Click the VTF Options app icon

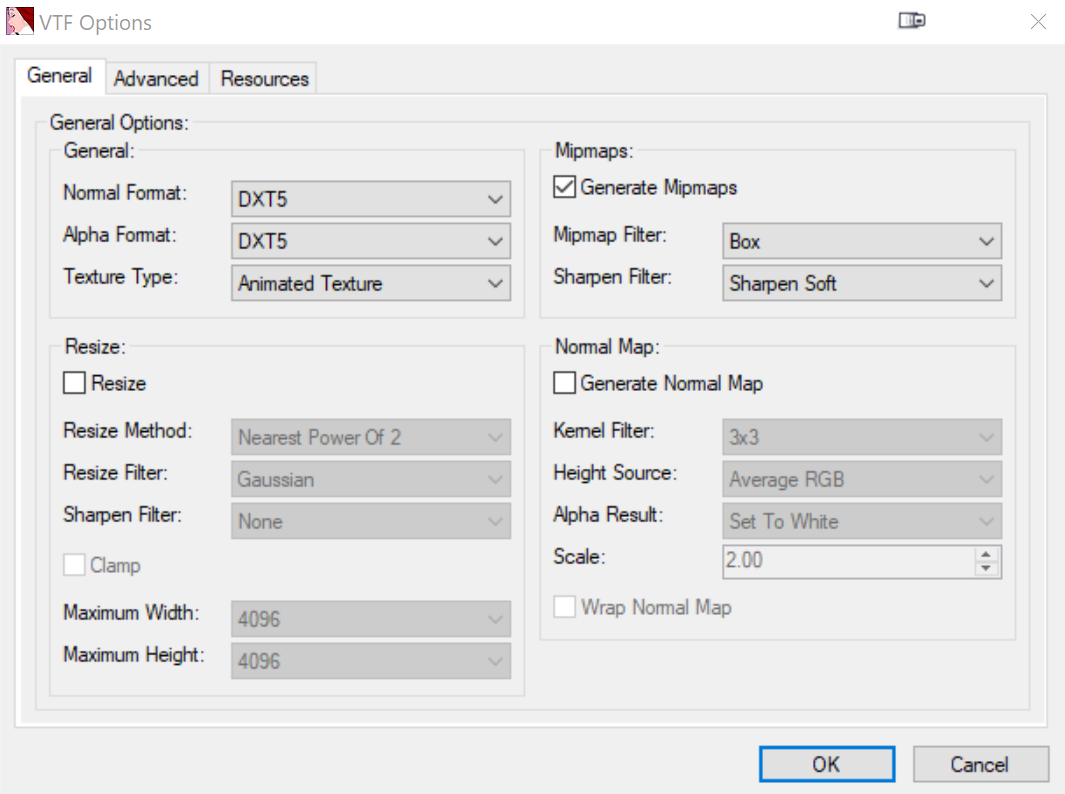(20, 21)
